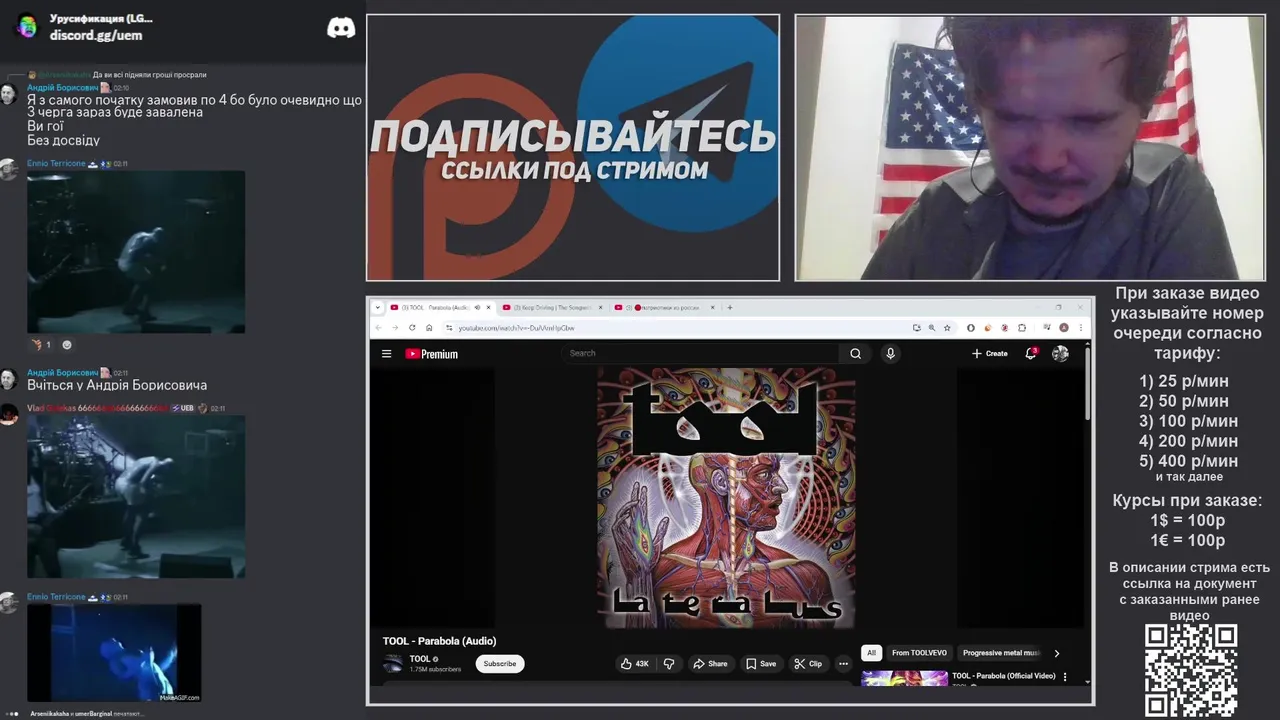Open the Discord logo icon
1280x720 pixels.
coord(341,28)
